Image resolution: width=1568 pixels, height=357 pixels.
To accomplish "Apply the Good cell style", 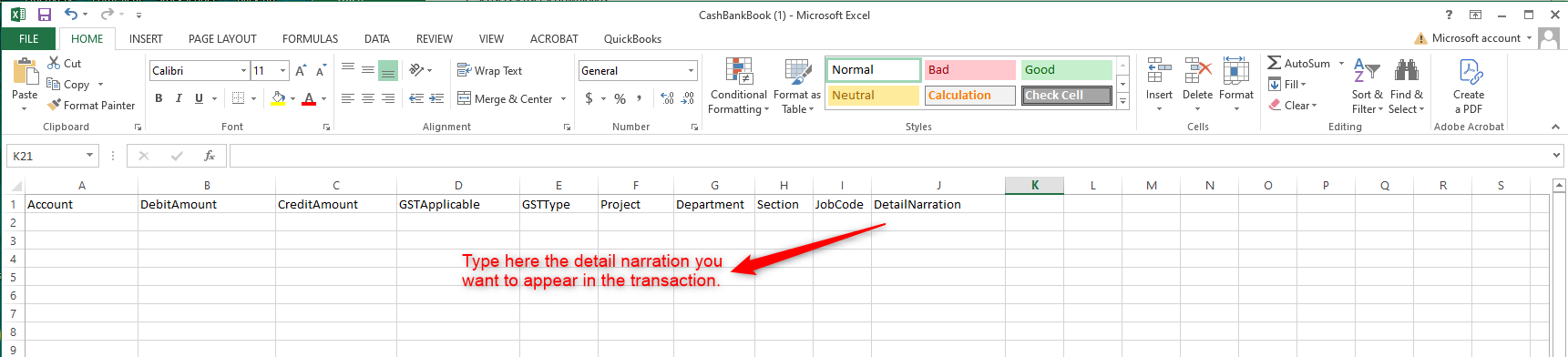I will (1066, 69).
